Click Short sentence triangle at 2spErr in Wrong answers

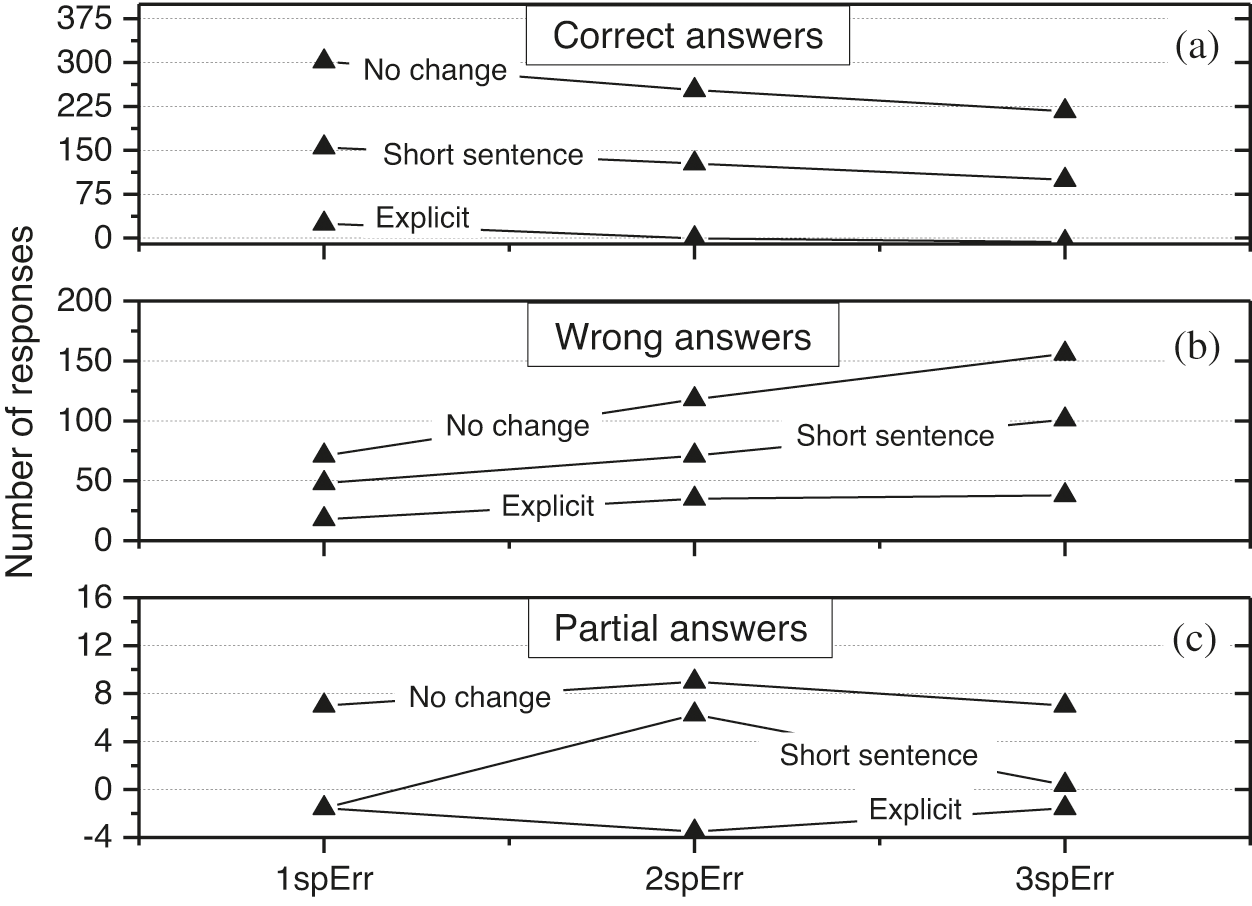[x=695, y=454]
